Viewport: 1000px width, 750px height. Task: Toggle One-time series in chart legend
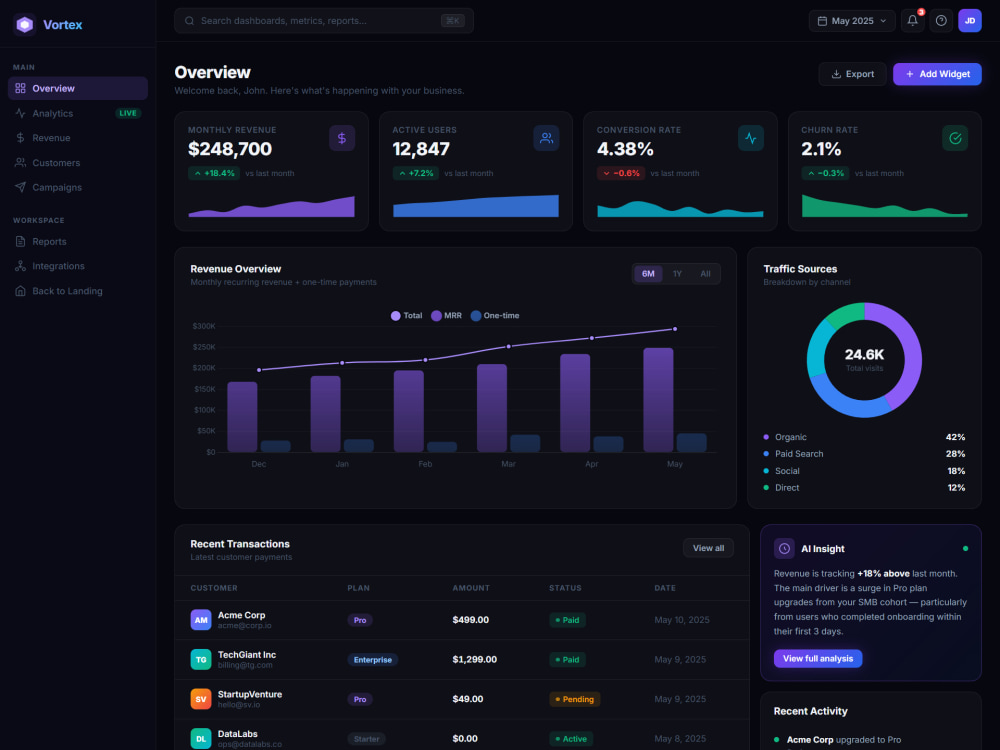tap(495, 316)
